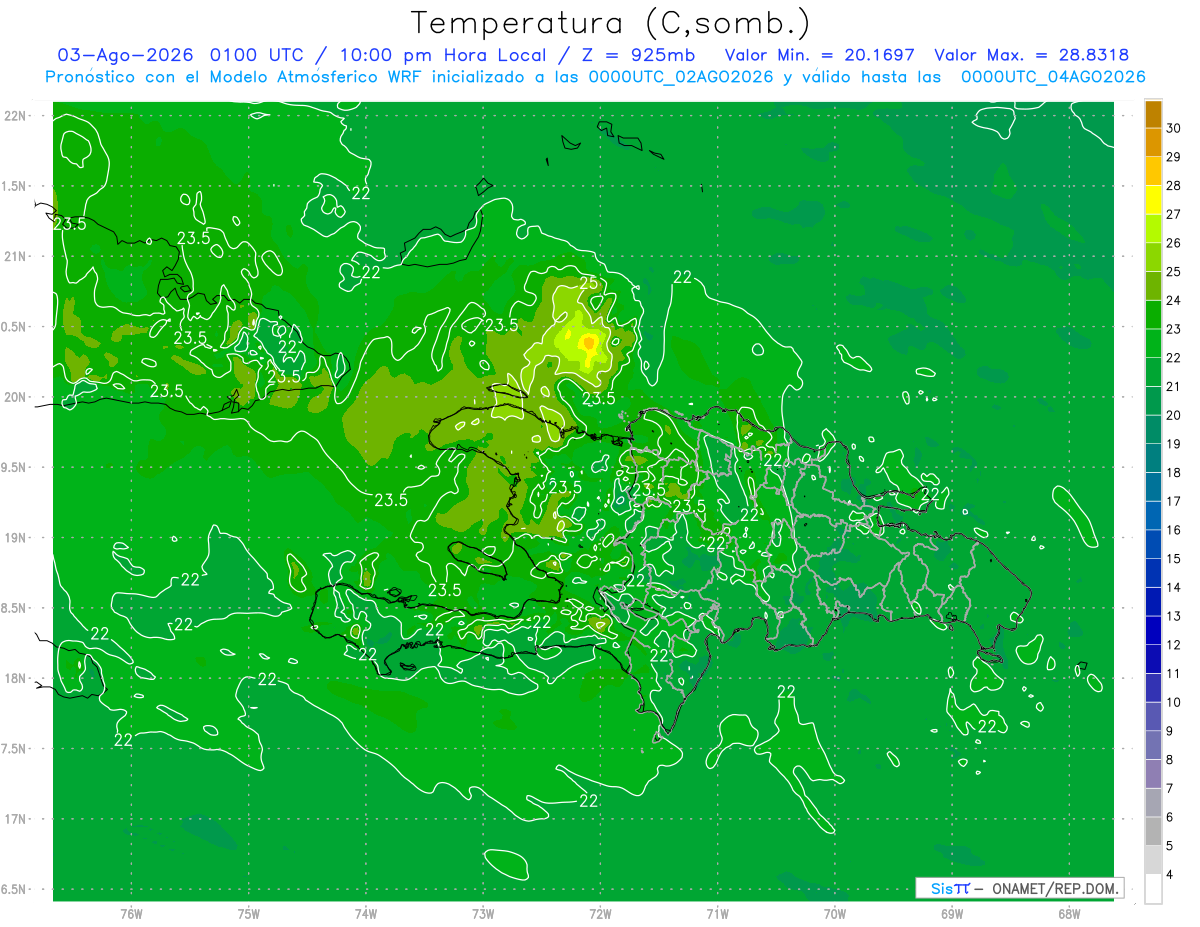The width and height of the screenshot is (1200, 927).
Task: Click the legend value "17"
Action: click(1174, 501)
